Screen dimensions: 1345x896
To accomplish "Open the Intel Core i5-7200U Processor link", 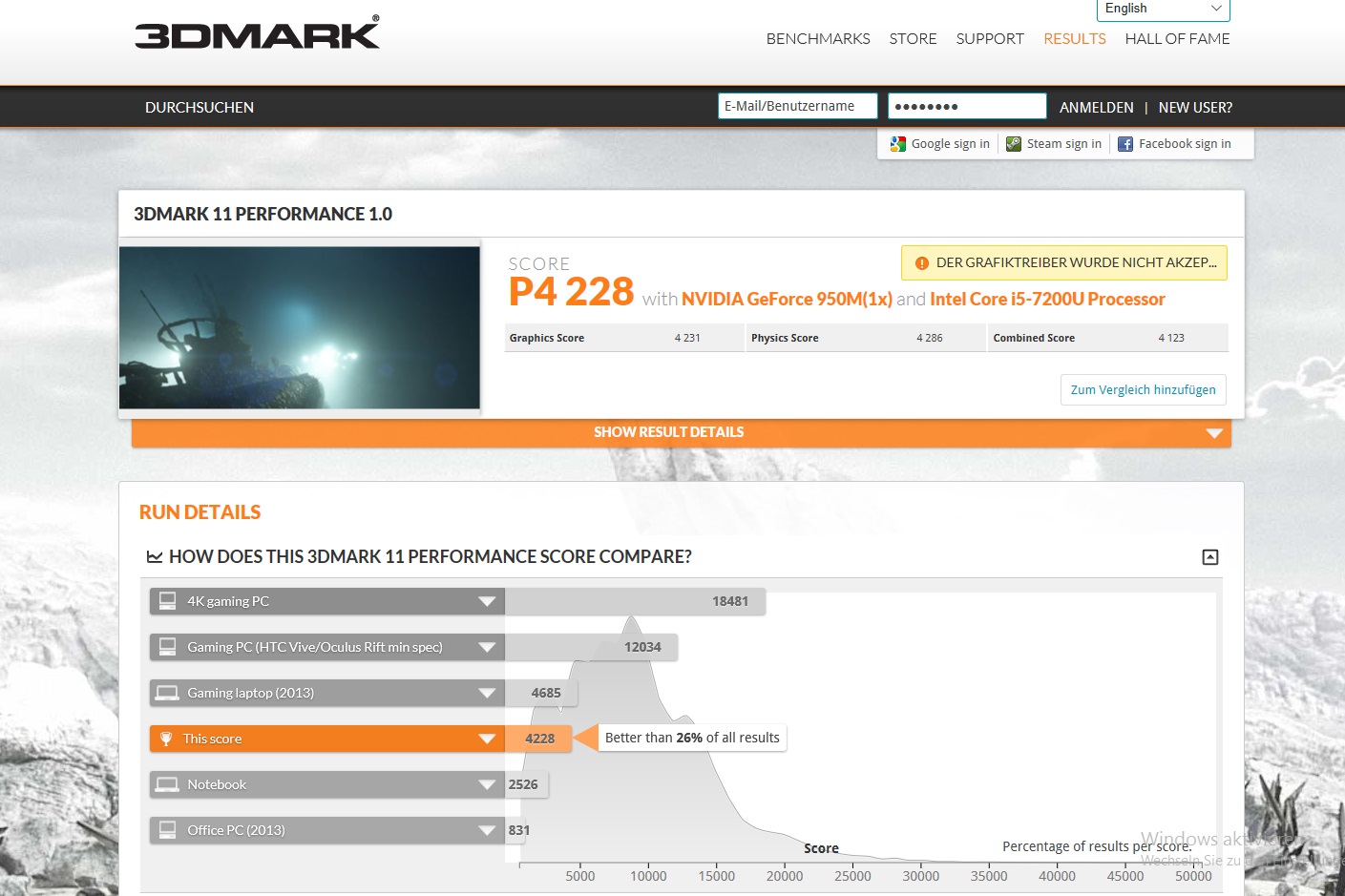I will coord(1048,300).
